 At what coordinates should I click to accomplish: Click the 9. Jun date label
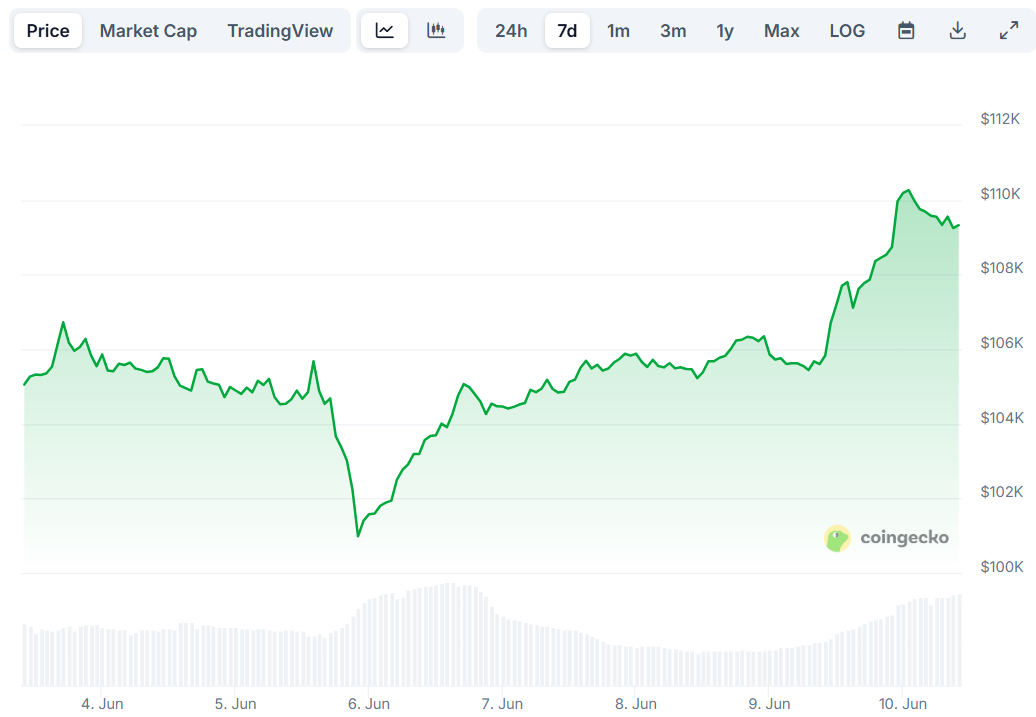(769, 704)
